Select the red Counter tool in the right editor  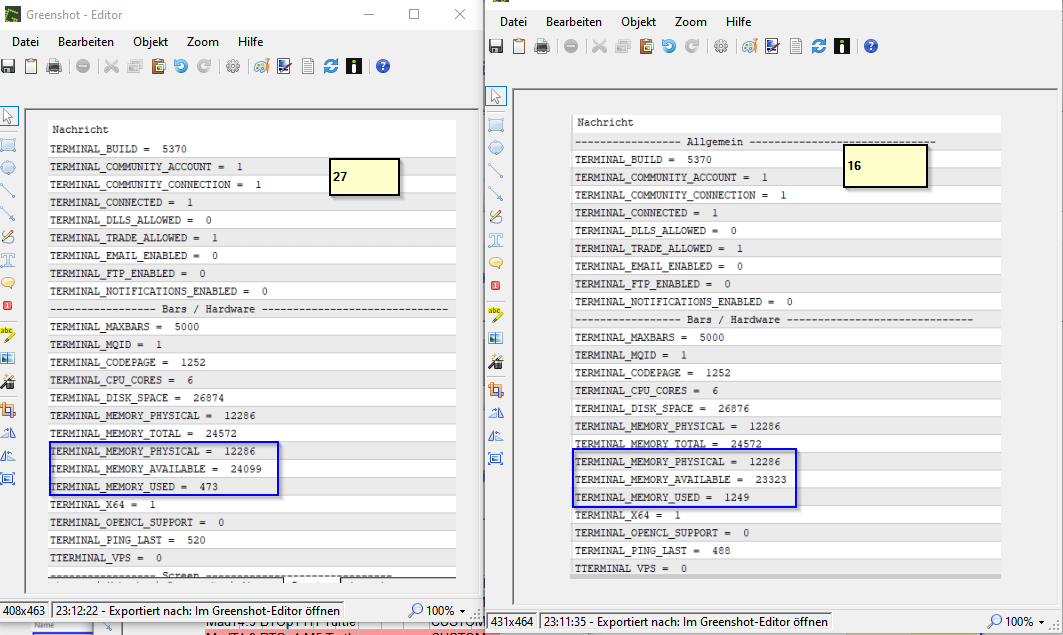(x=496, y=286)
